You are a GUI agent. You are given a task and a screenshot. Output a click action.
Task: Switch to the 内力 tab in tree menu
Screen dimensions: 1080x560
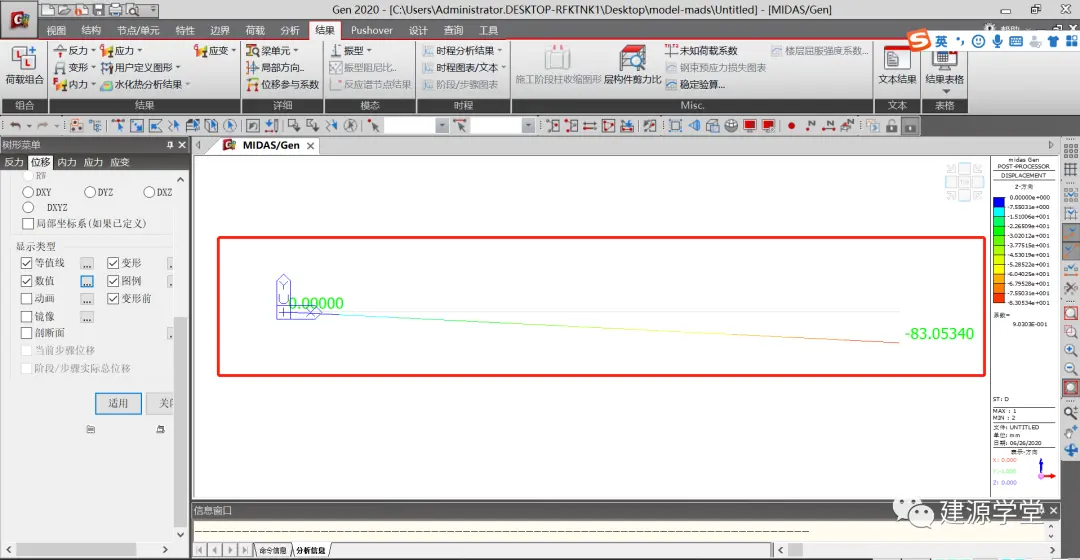(67, 162)
